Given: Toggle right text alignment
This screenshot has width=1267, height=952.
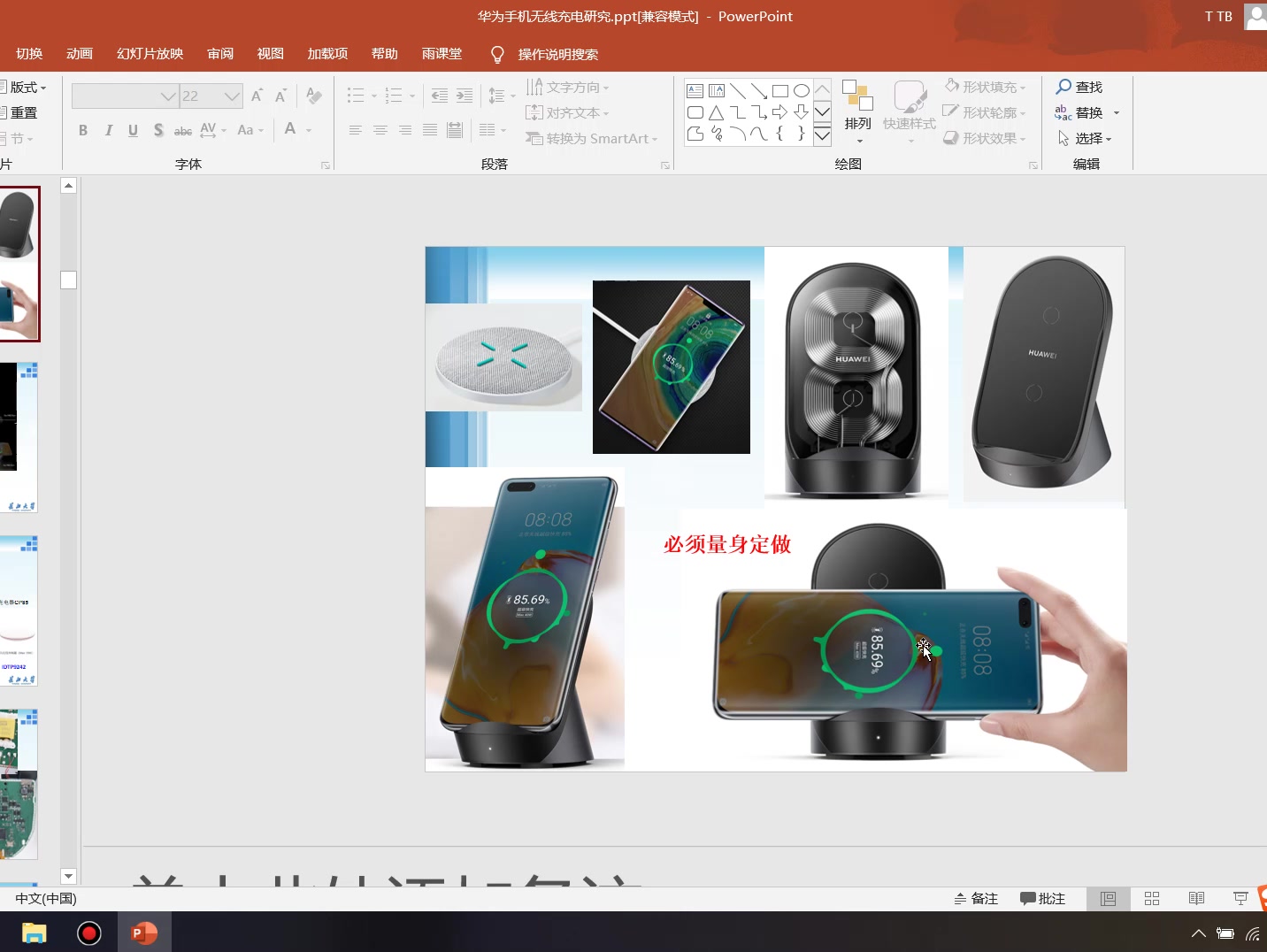Looking at the screenshot, I should pyautogui.click(x=405, y=130).
